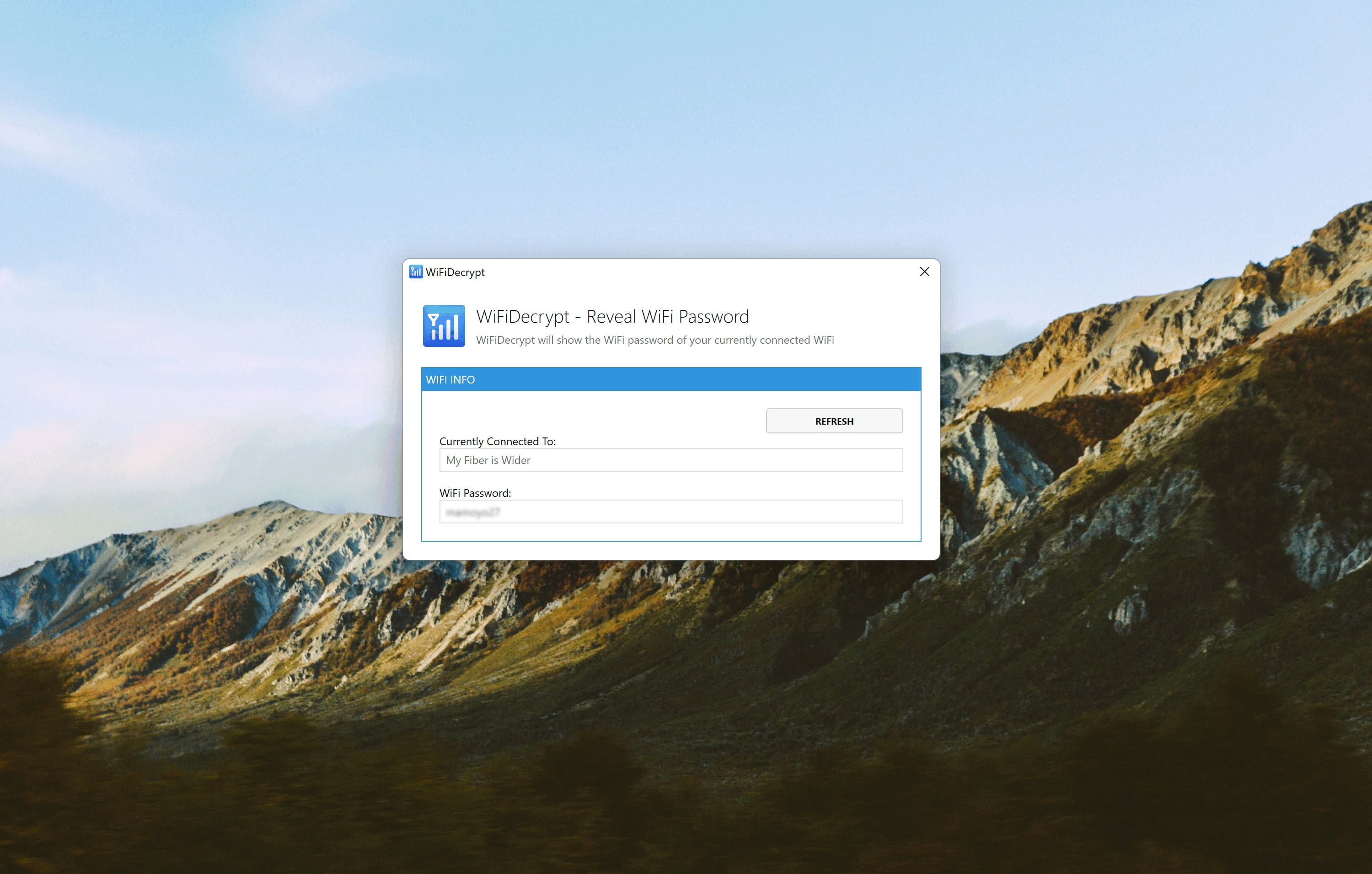Refresh the displayed WiFi information
1372x874 pixels.
coord(834,421)
